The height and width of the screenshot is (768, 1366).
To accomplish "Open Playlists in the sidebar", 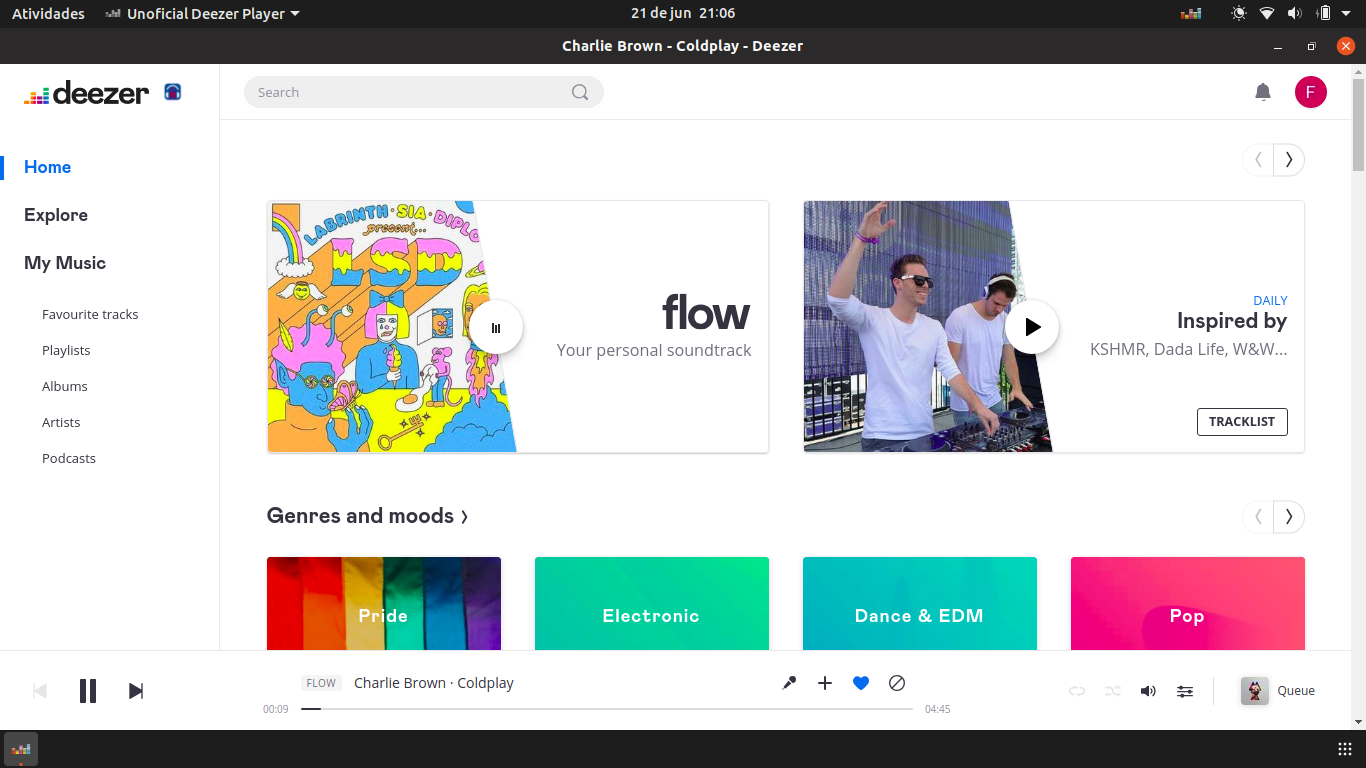I will click(66, 350).
